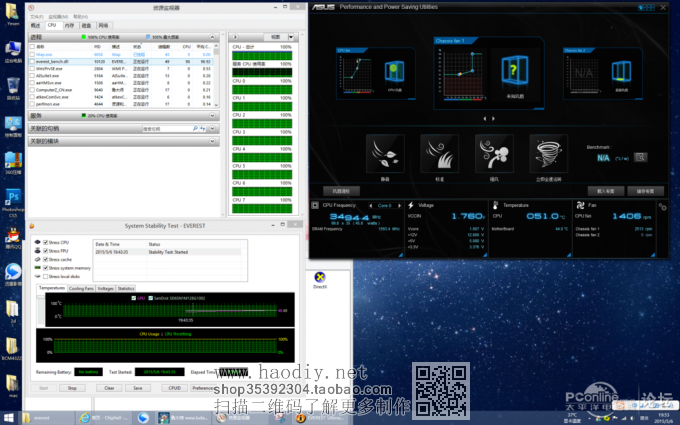
Task: Open the Recycle Bin desktop icon
Action: [13, 84]
